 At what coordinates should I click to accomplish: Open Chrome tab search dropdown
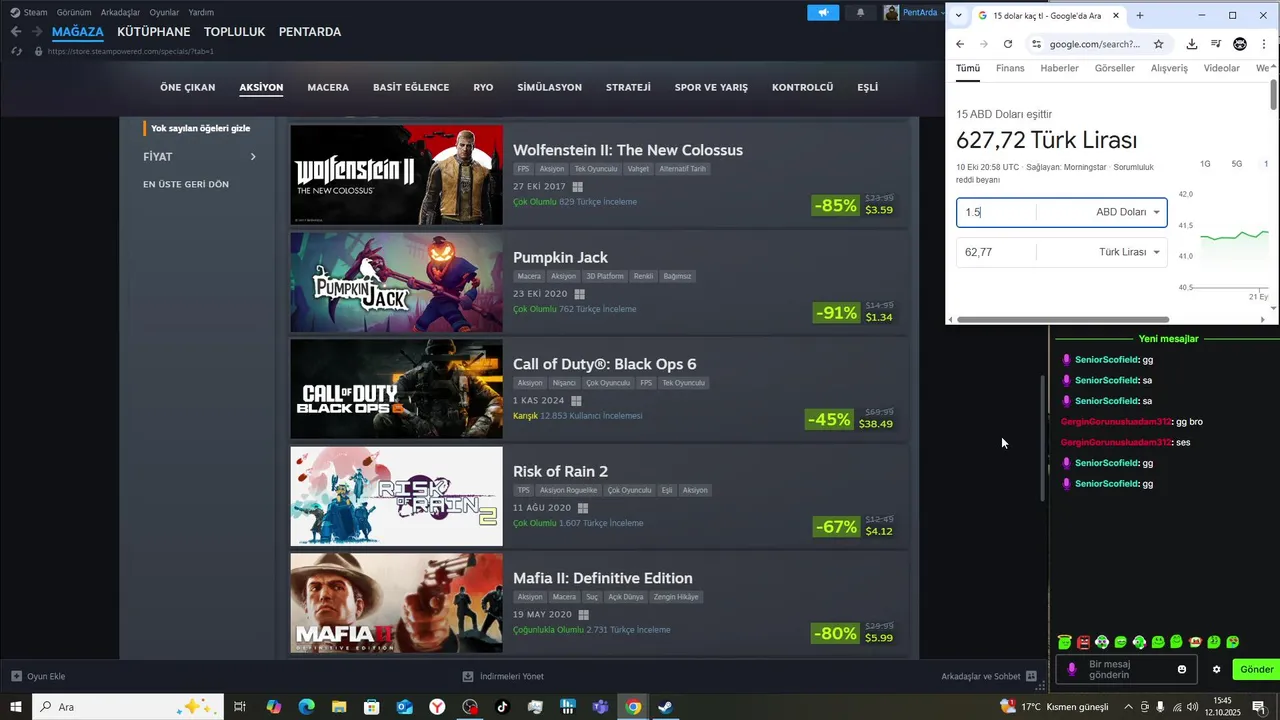pyautogui.click(x=959, y=16)
